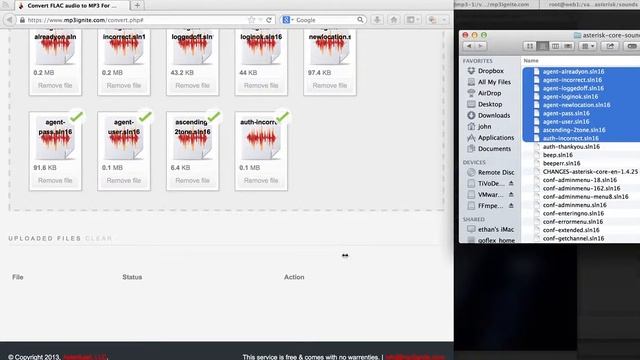Remove file ascending-2tone.sln16 from upload queue

click(x=192, y=180)
